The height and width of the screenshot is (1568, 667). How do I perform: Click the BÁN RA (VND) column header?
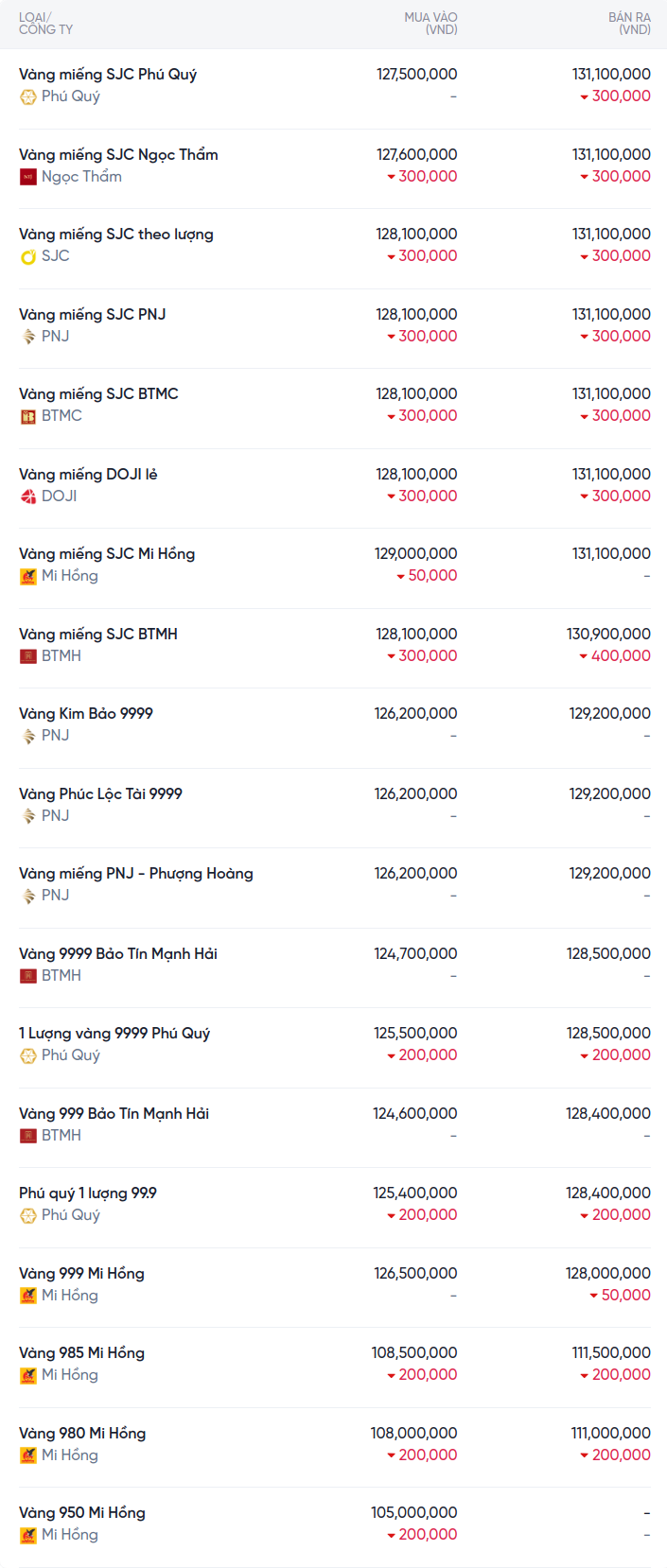(629, 24)
